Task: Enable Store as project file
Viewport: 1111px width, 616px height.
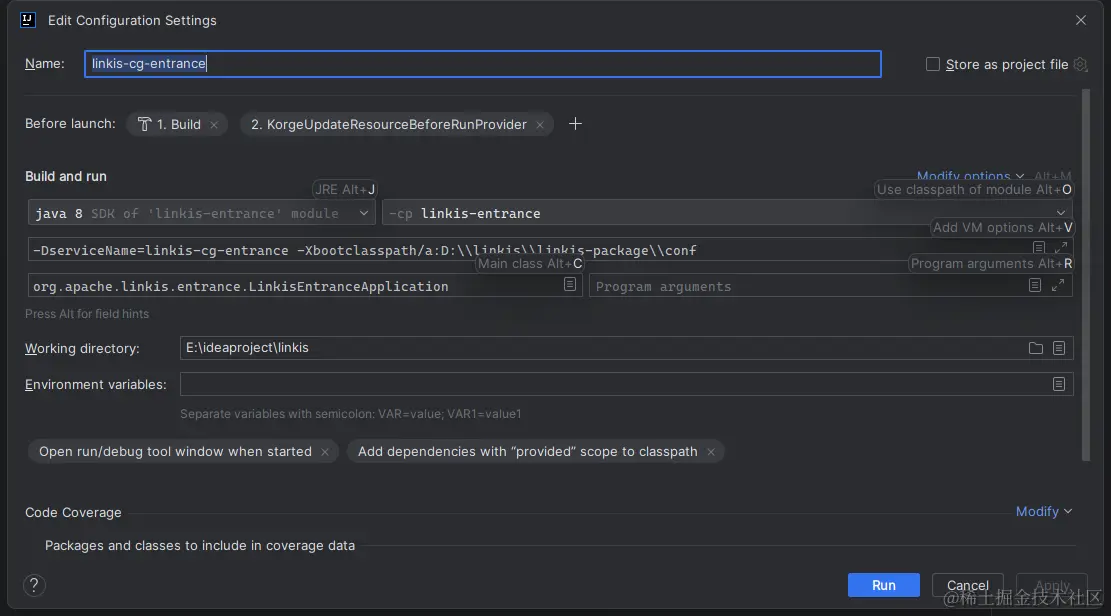Action: pos(933,65)
